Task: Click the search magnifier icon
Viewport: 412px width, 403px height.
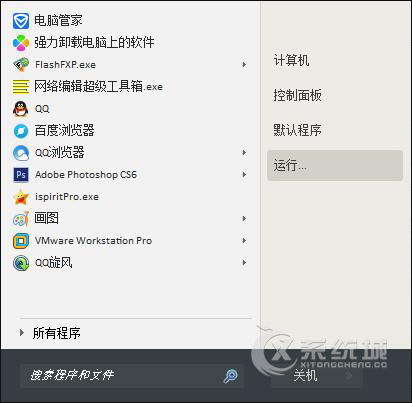Action: tap(230, 376)
